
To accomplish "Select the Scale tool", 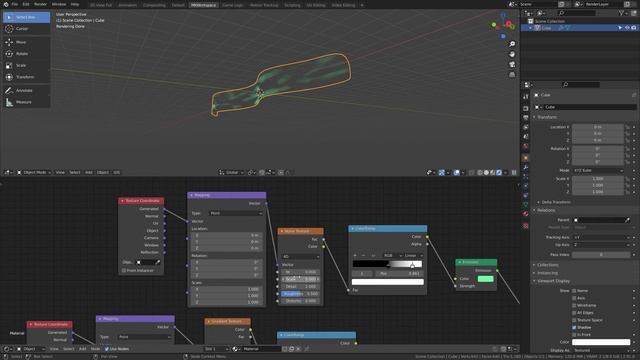I will [x=27, y=65].
